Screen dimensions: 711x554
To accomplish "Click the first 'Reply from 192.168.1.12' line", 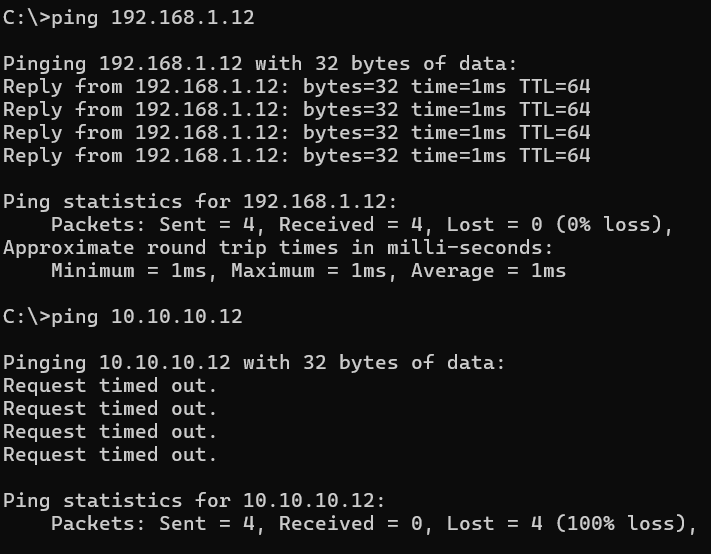I will 296,87.
